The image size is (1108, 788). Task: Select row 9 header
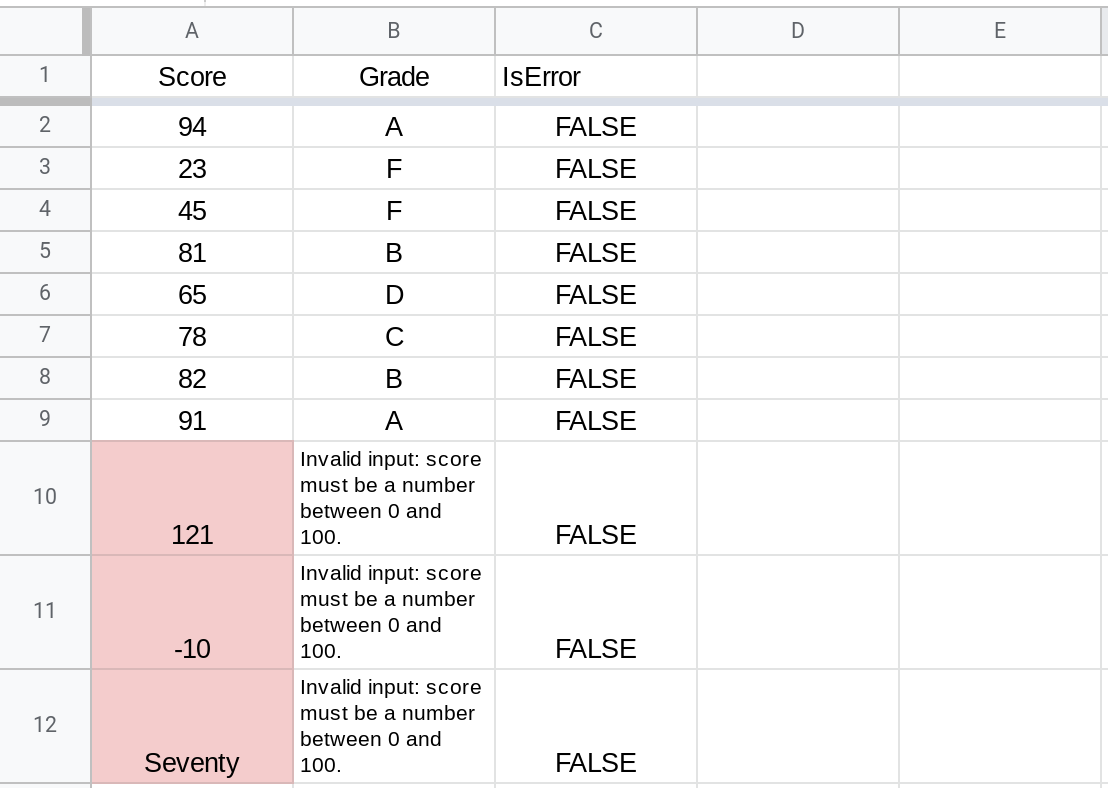[45, 420]
